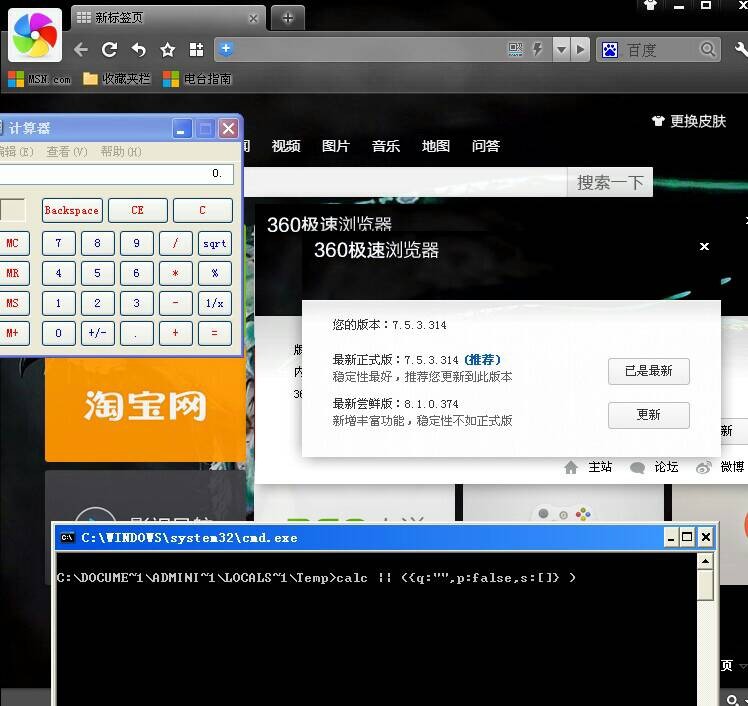Bookmark page with the star icon
The image size is (748, 706).
click(167, 49)
